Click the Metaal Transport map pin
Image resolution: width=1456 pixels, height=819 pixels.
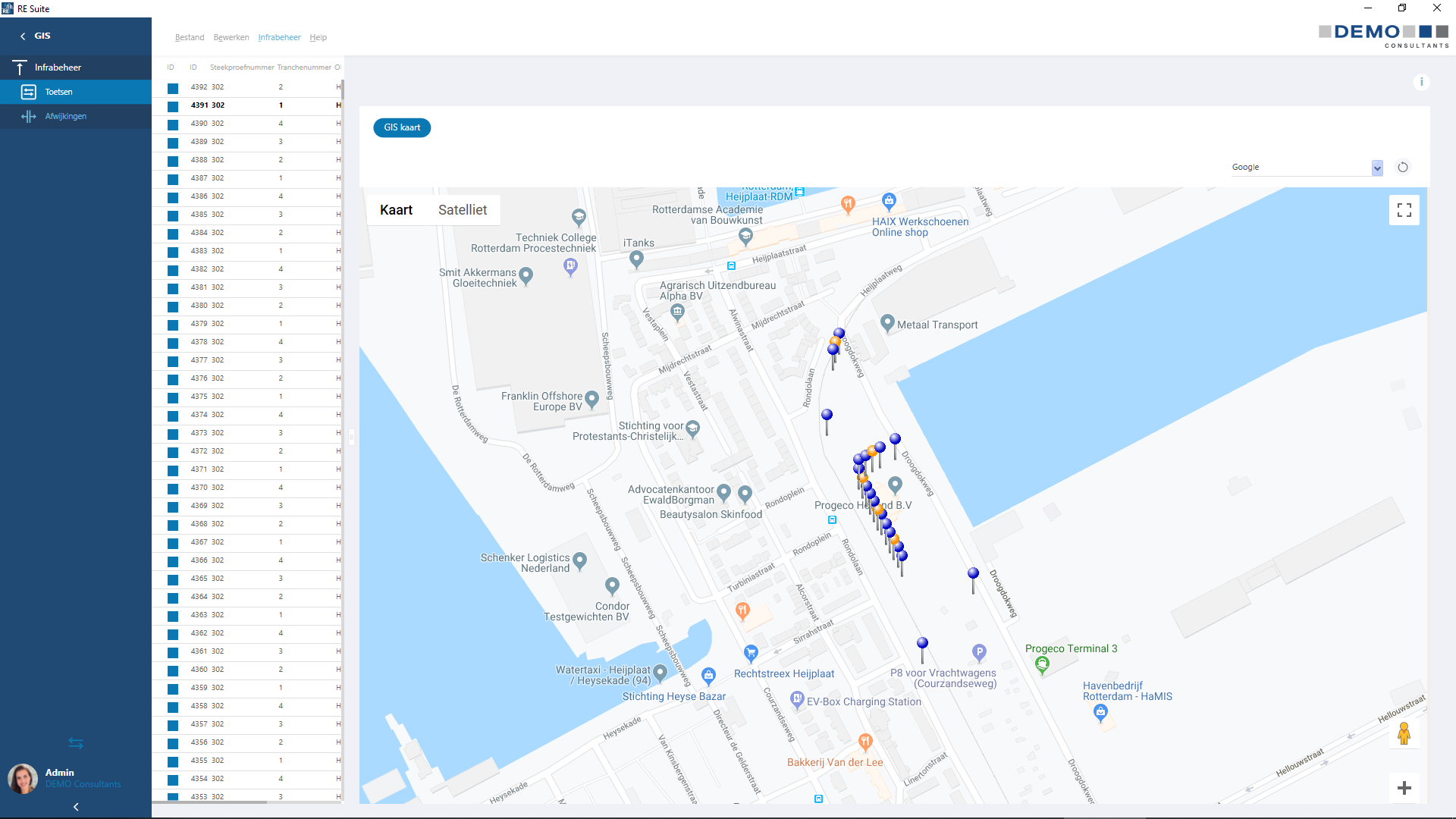pos(887,323)
